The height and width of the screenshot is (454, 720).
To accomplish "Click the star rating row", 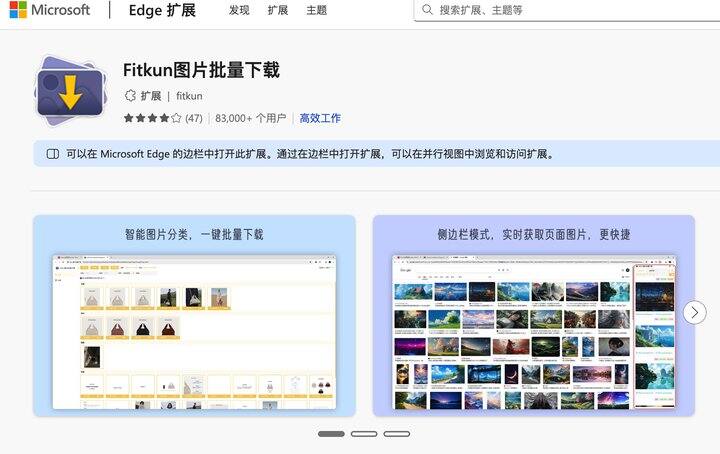I will (x=152, y=118).
